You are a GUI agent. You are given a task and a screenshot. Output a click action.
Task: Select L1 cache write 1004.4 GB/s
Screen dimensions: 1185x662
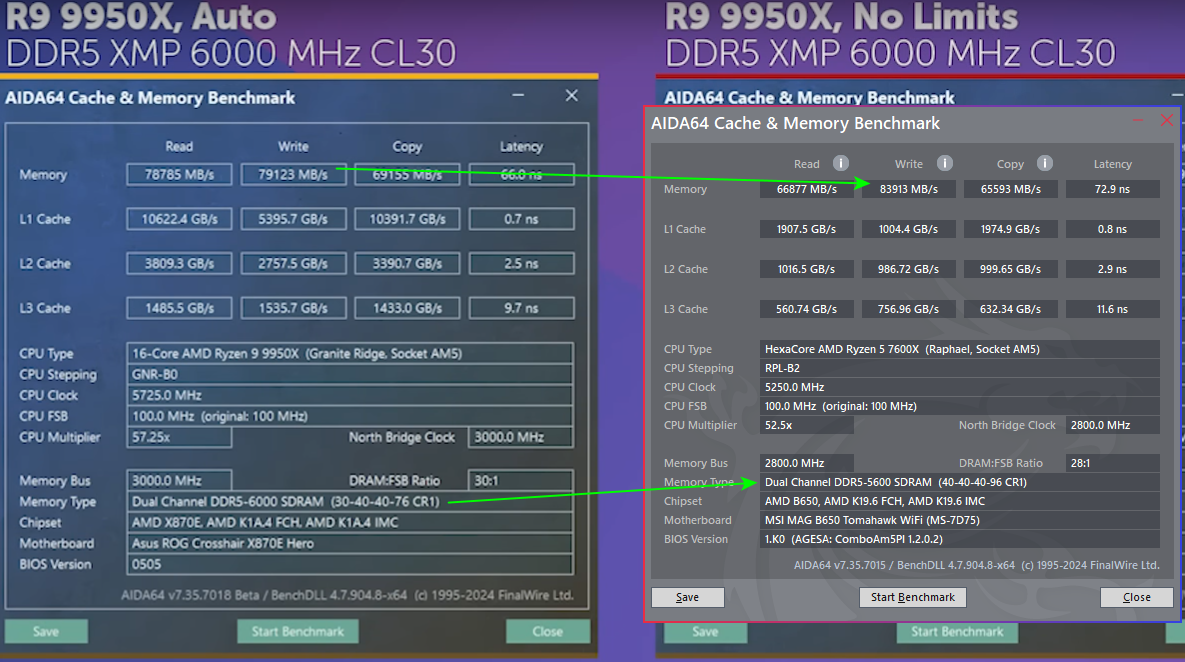coord(908,229)
